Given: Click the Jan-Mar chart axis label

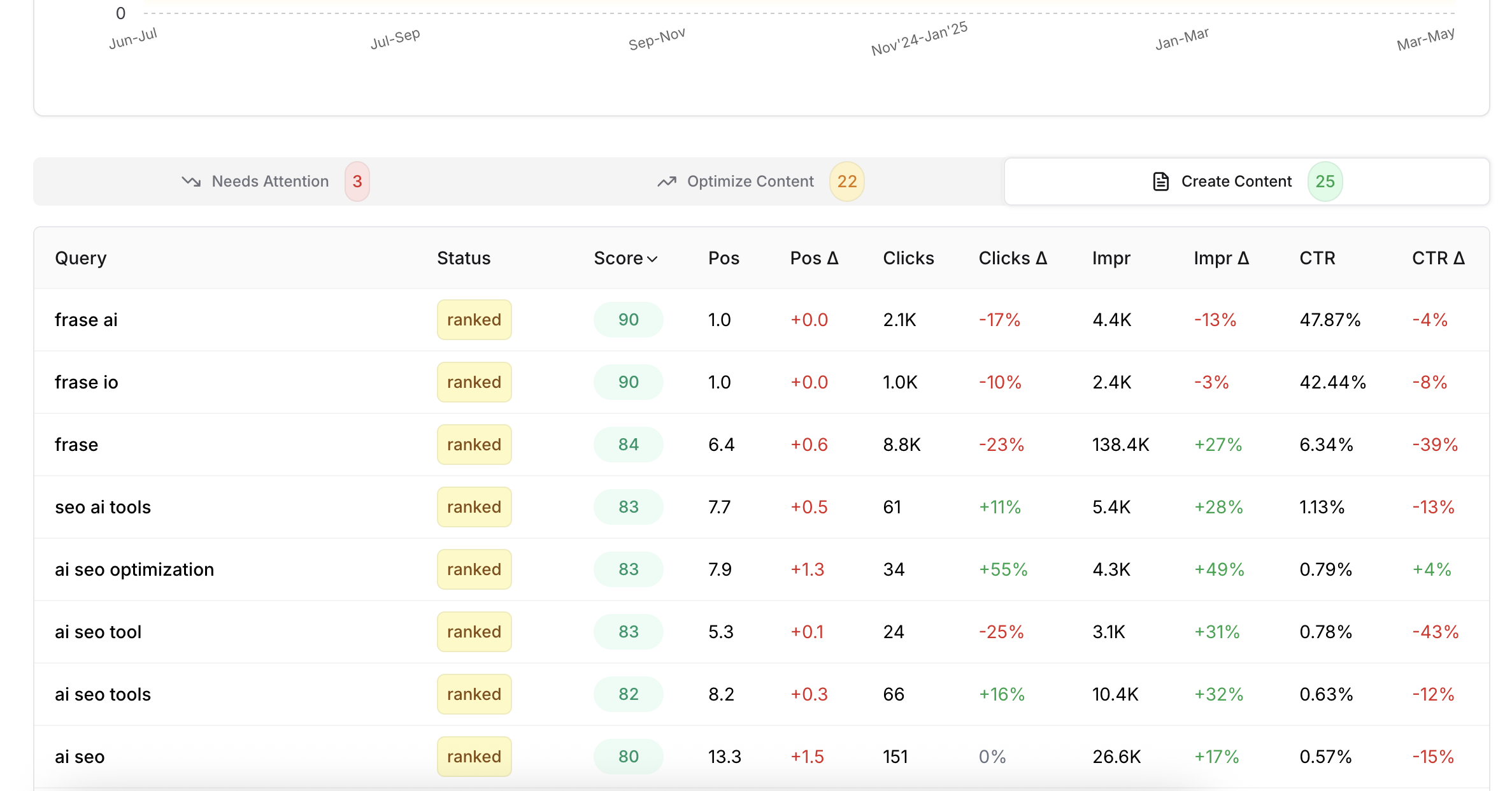Looking at the screenshot, I should pyautogui.click(x=1182, y=38).
